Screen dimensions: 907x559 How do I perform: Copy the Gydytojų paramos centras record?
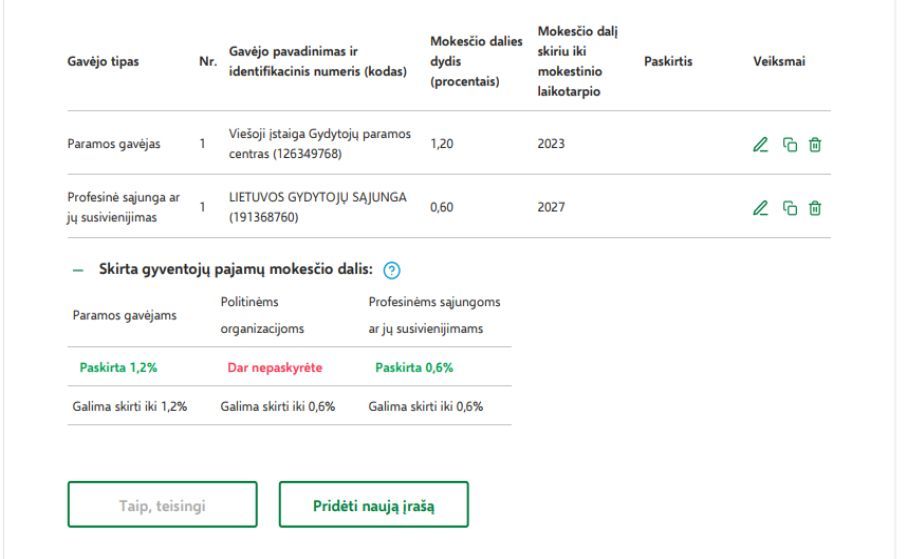tap(790, 144)
